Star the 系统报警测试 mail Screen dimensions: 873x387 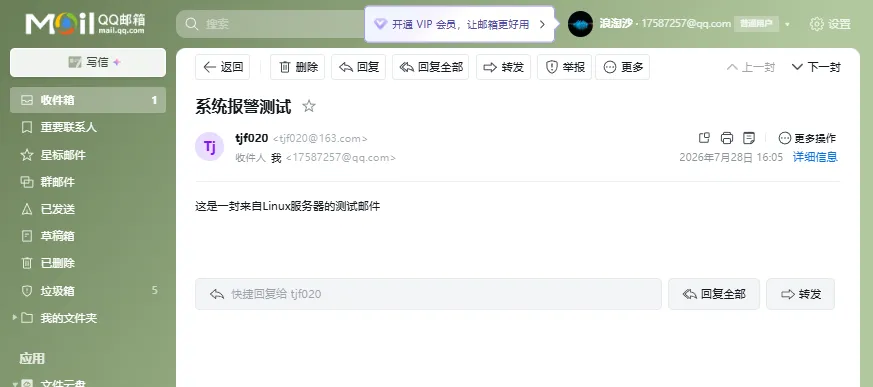point(309,106)
